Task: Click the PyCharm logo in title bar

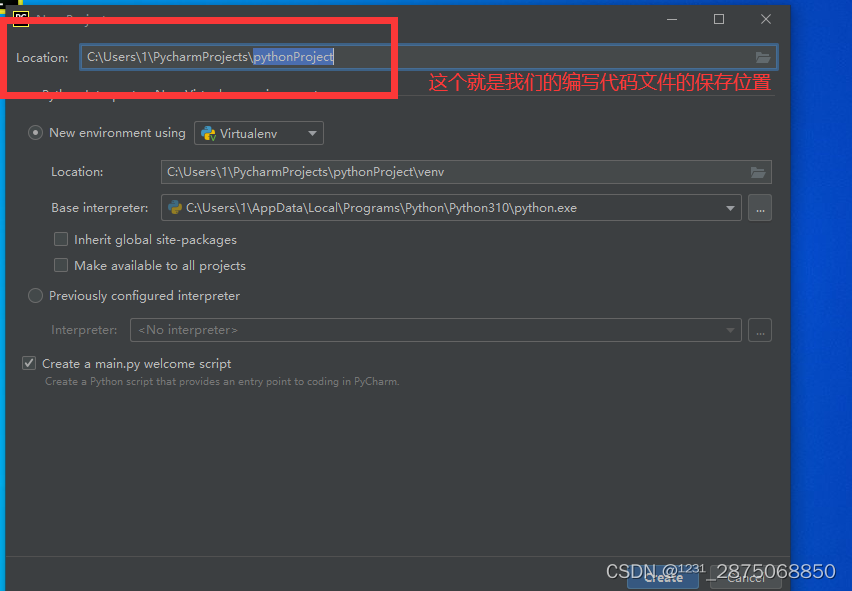Action: pos(21,18)
